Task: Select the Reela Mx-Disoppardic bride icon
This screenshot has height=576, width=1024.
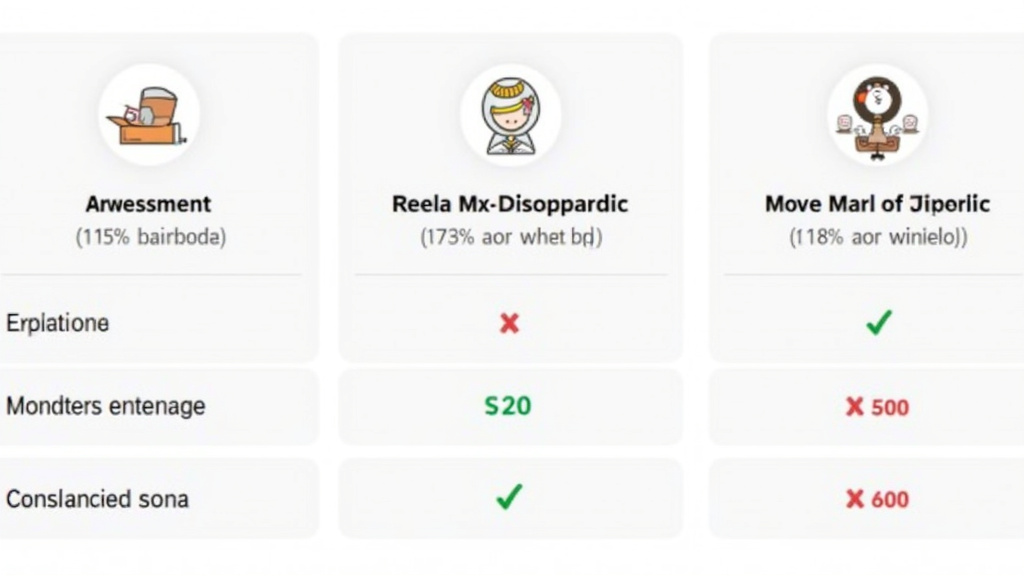Action: [x=511, y=113]
